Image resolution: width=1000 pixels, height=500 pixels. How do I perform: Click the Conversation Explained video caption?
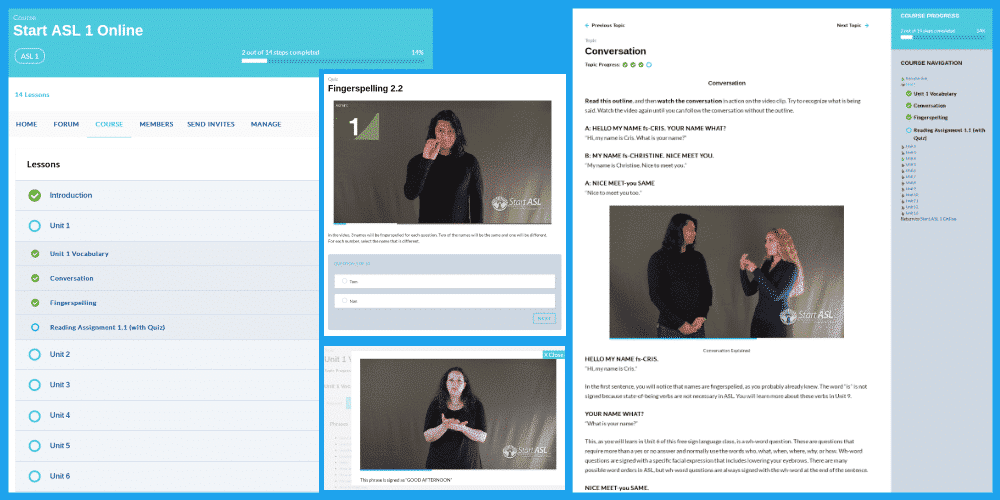click(x=726, y=351)
